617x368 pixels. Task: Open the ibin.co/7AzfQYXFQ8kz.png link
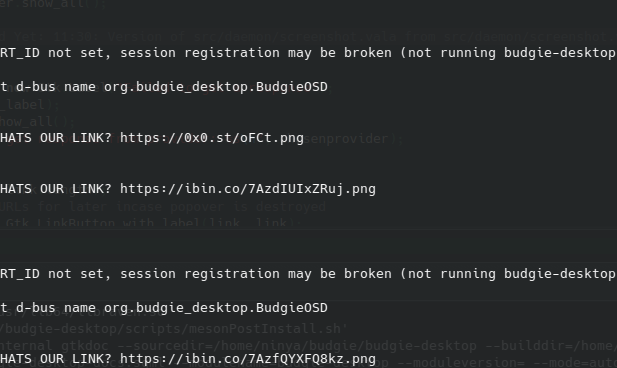[x=248, y=359]
